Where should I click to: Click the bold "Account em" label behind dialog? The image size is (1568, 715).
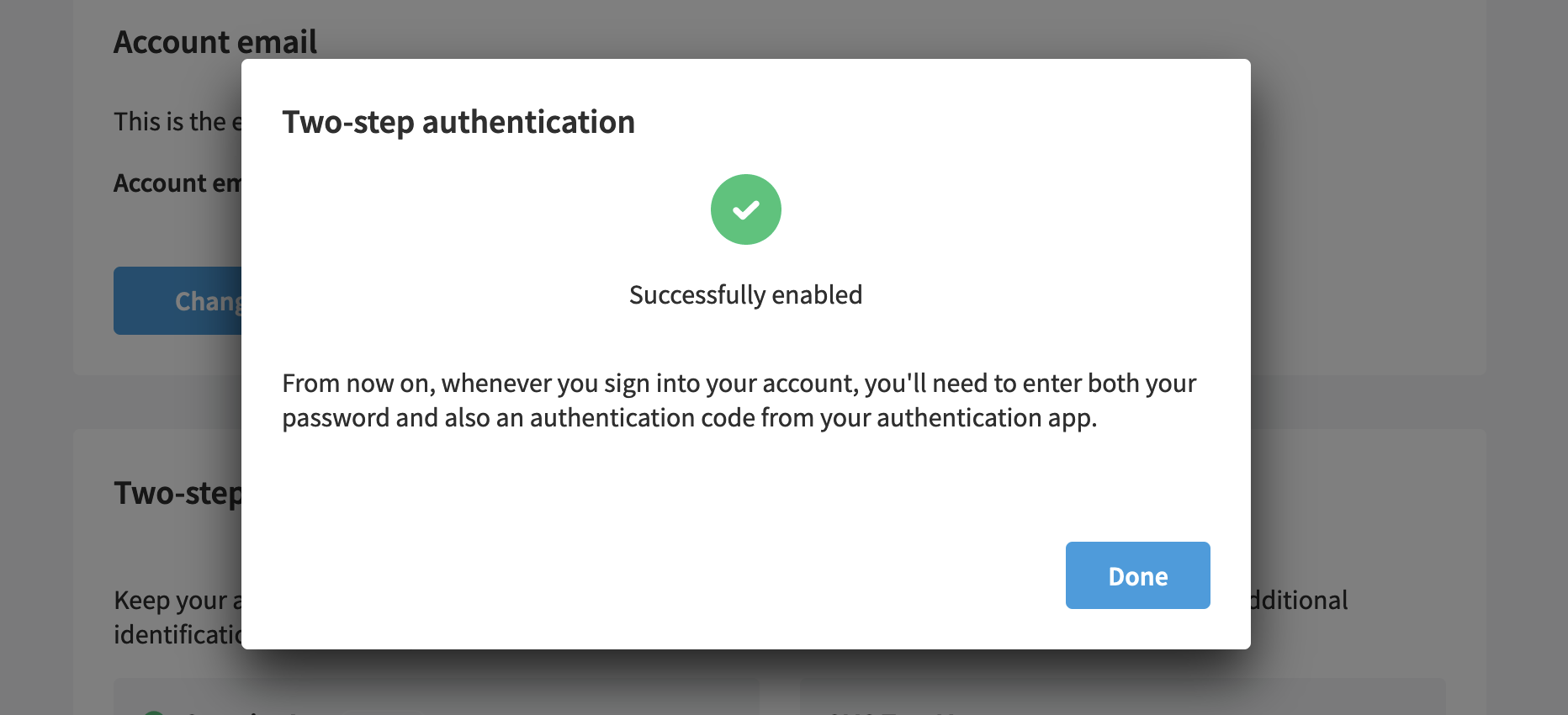coord(177,183)
